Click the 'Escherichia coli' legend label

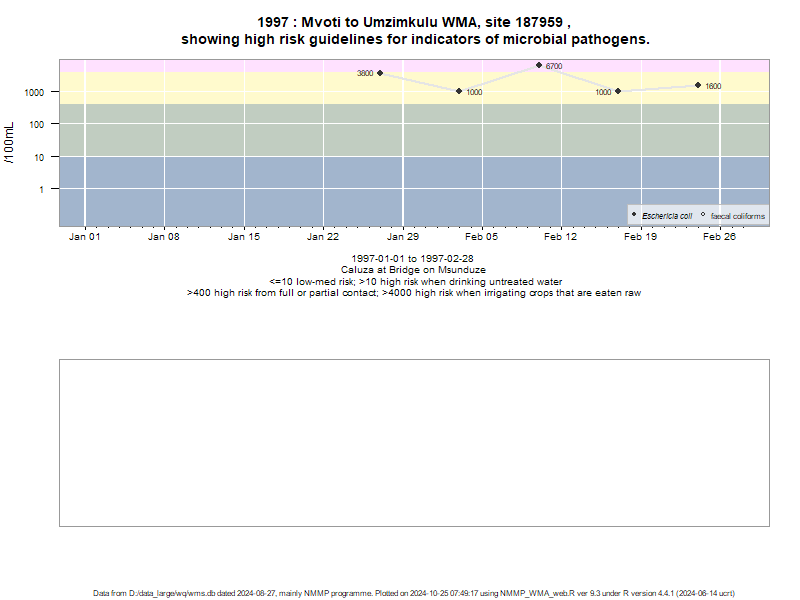667,216
